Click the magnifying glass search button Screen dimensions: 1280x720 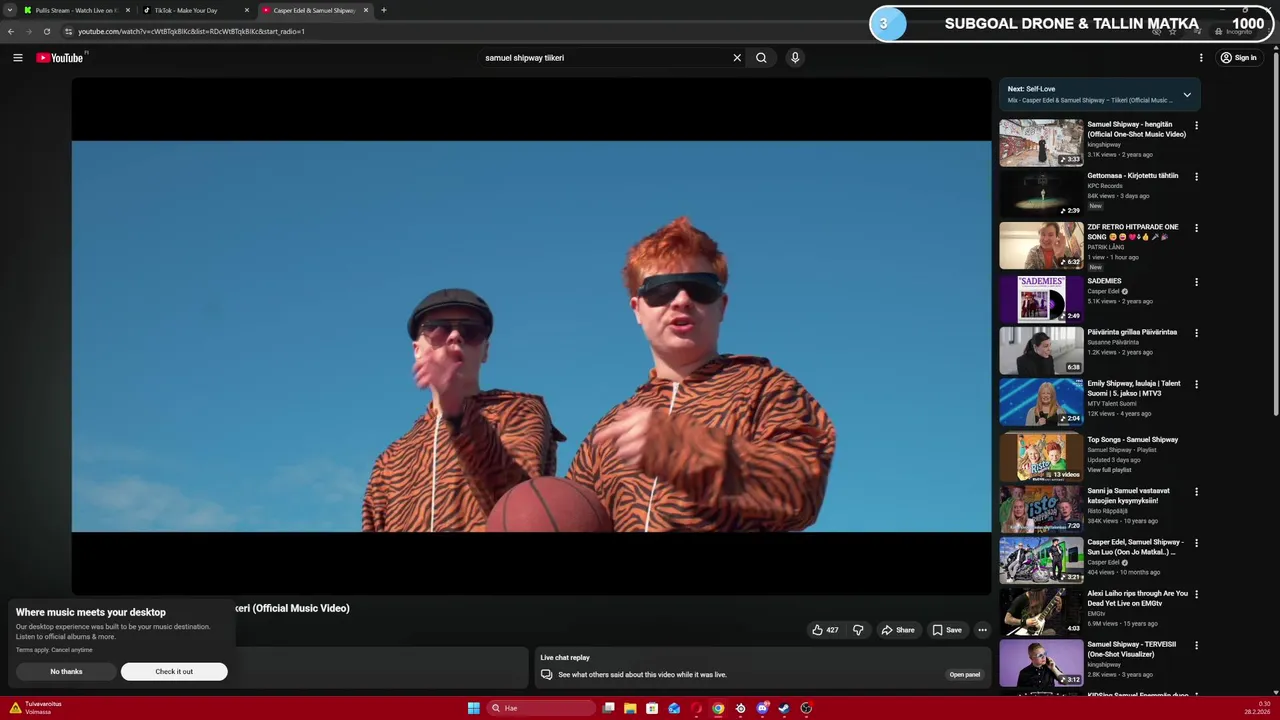coord(761,58)
